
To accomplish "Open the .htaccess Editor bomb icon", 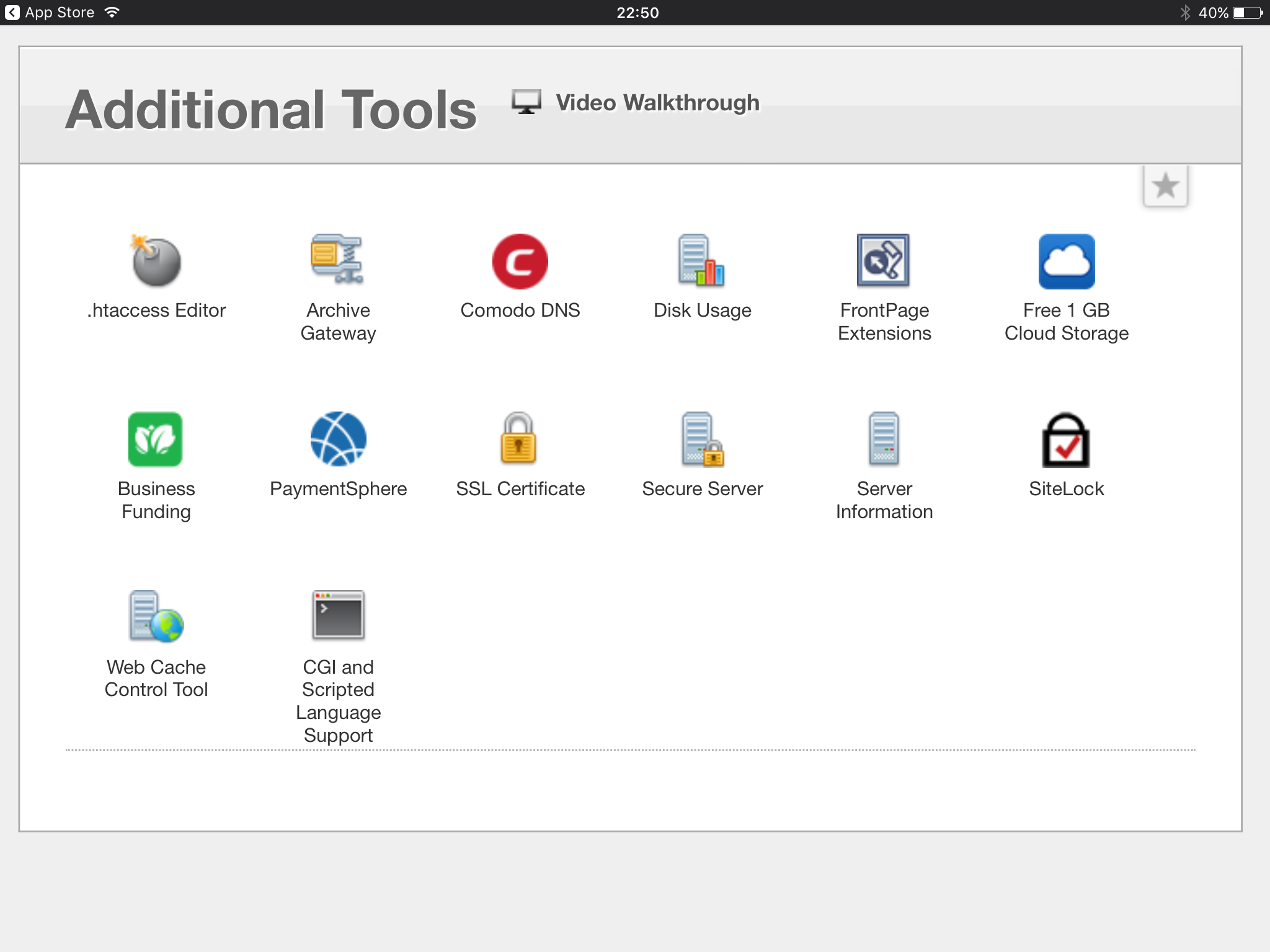I will pos(156,261).
